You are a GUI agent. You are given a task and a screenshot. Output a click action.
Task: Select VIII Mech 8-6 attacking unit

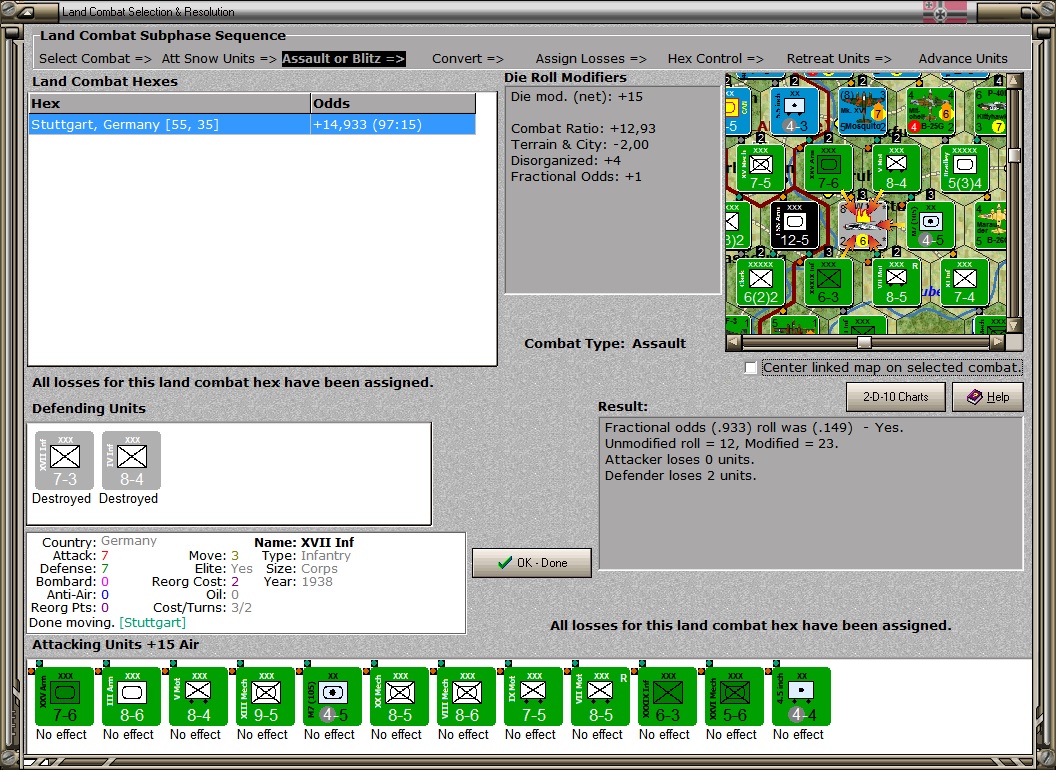467,697
